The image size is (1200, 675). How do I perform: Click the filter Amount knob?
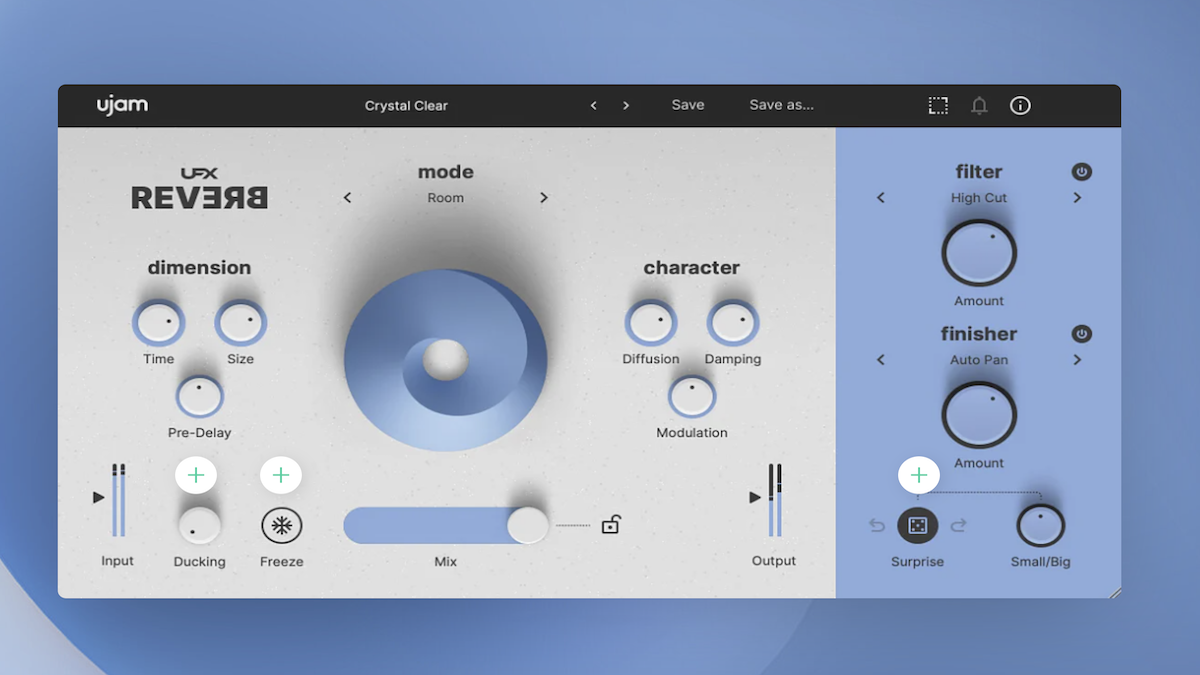tap(979, 253)
